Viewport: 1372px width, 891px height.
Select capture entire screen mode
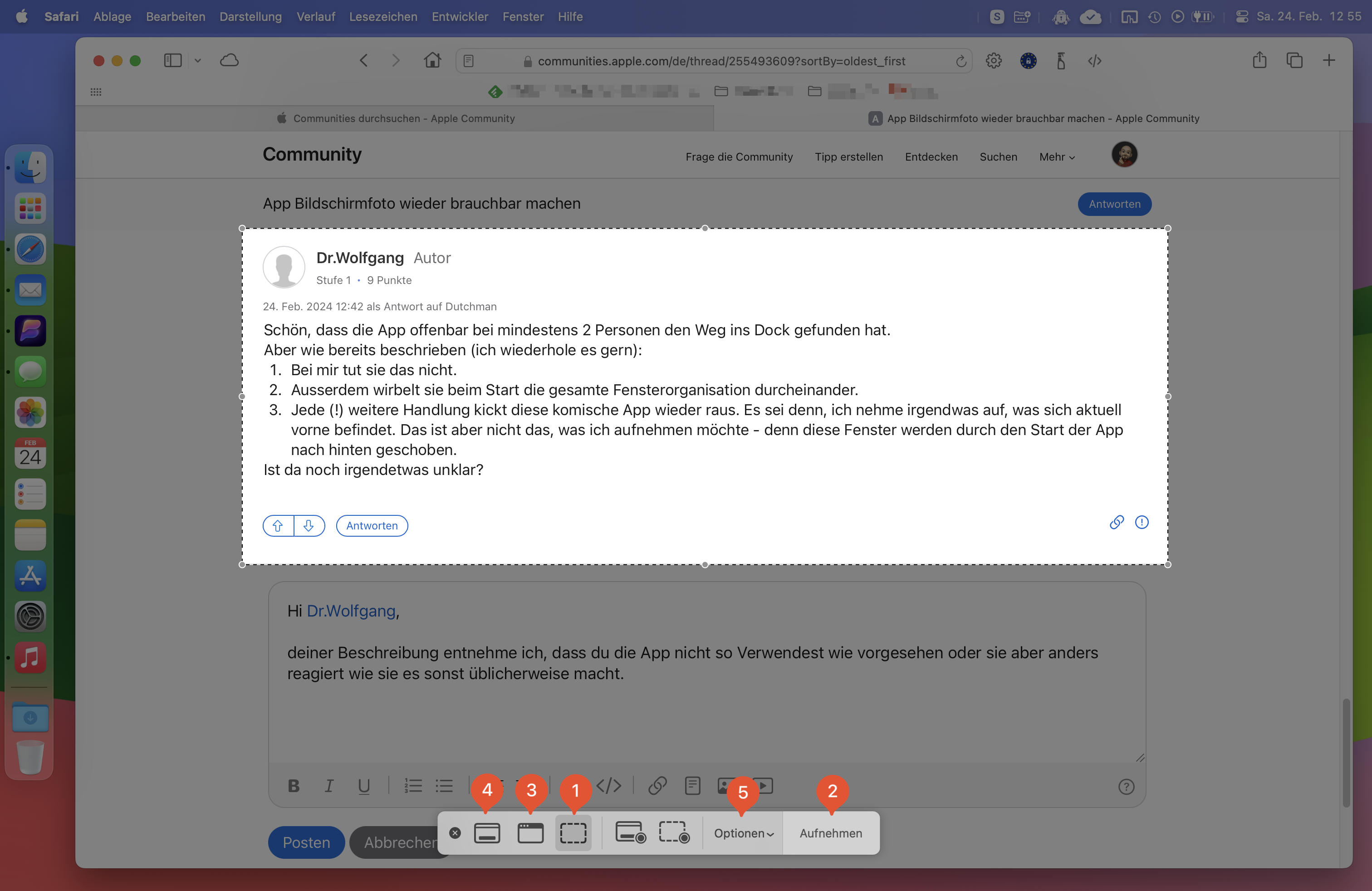(486, 833)
